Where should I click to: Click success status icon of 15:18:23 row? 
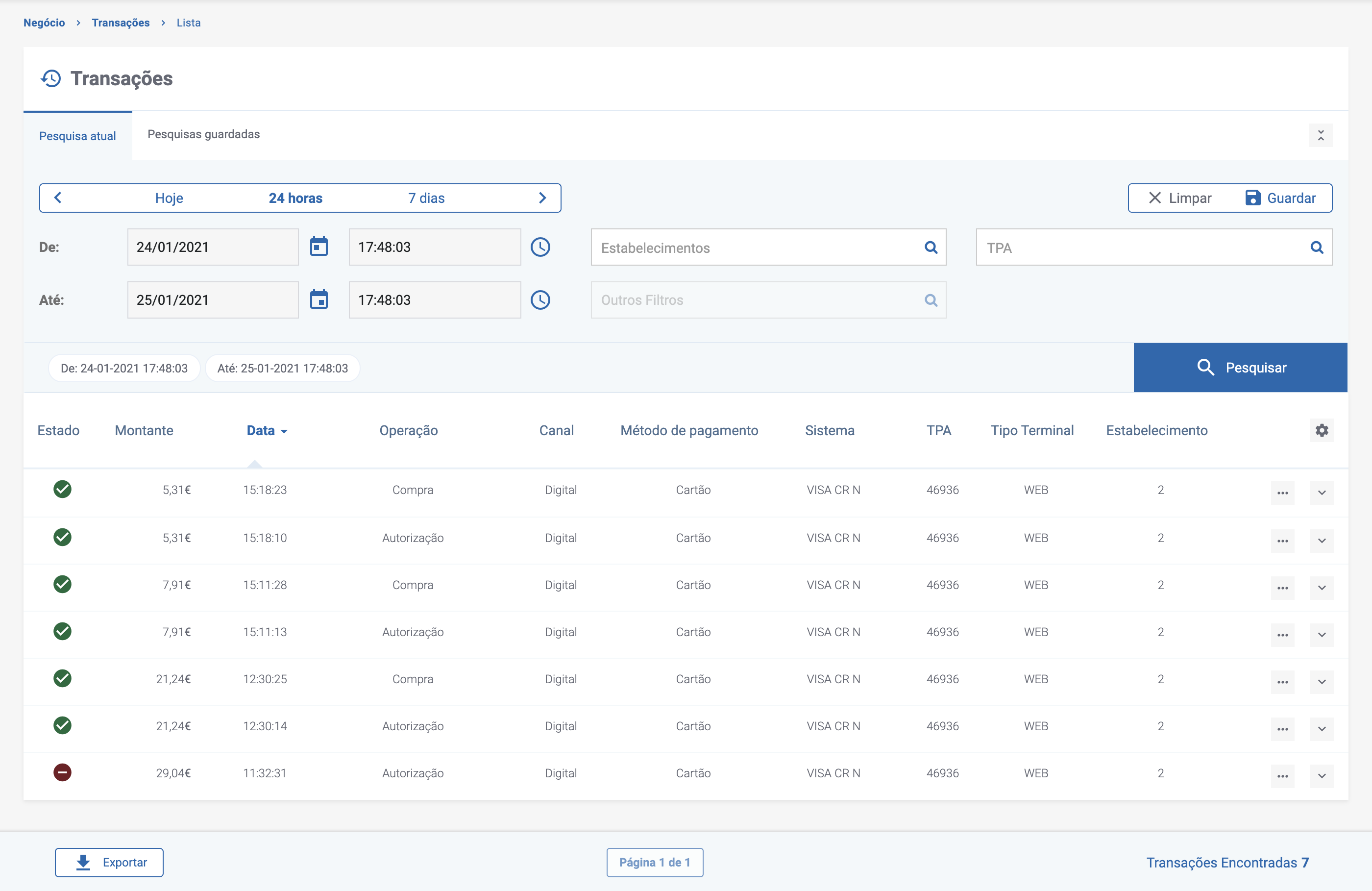(62, 489)
